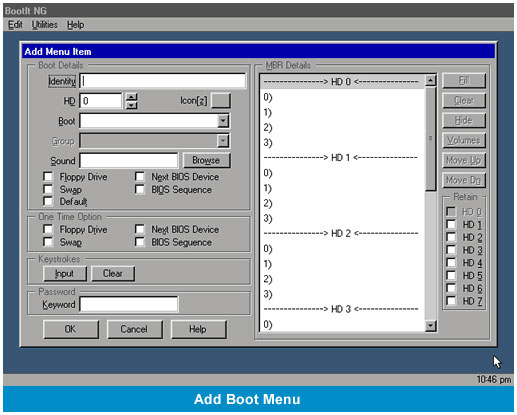The image size is (517, 415).
Task: Click the Hide button
Action: [x=464, y=120]
